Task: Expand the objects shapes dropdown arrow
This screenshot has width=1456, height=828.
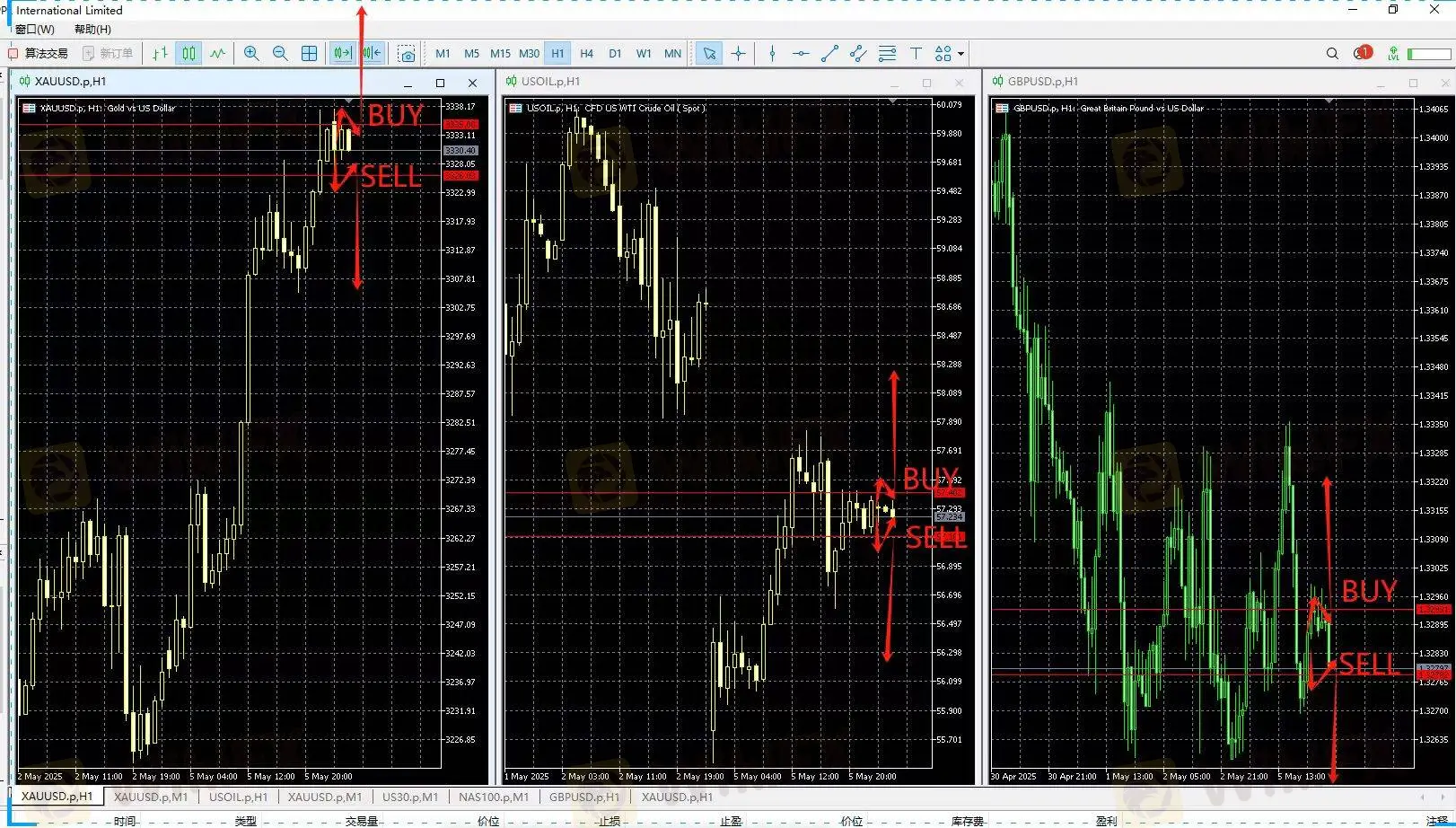Action: pos(960,54)
